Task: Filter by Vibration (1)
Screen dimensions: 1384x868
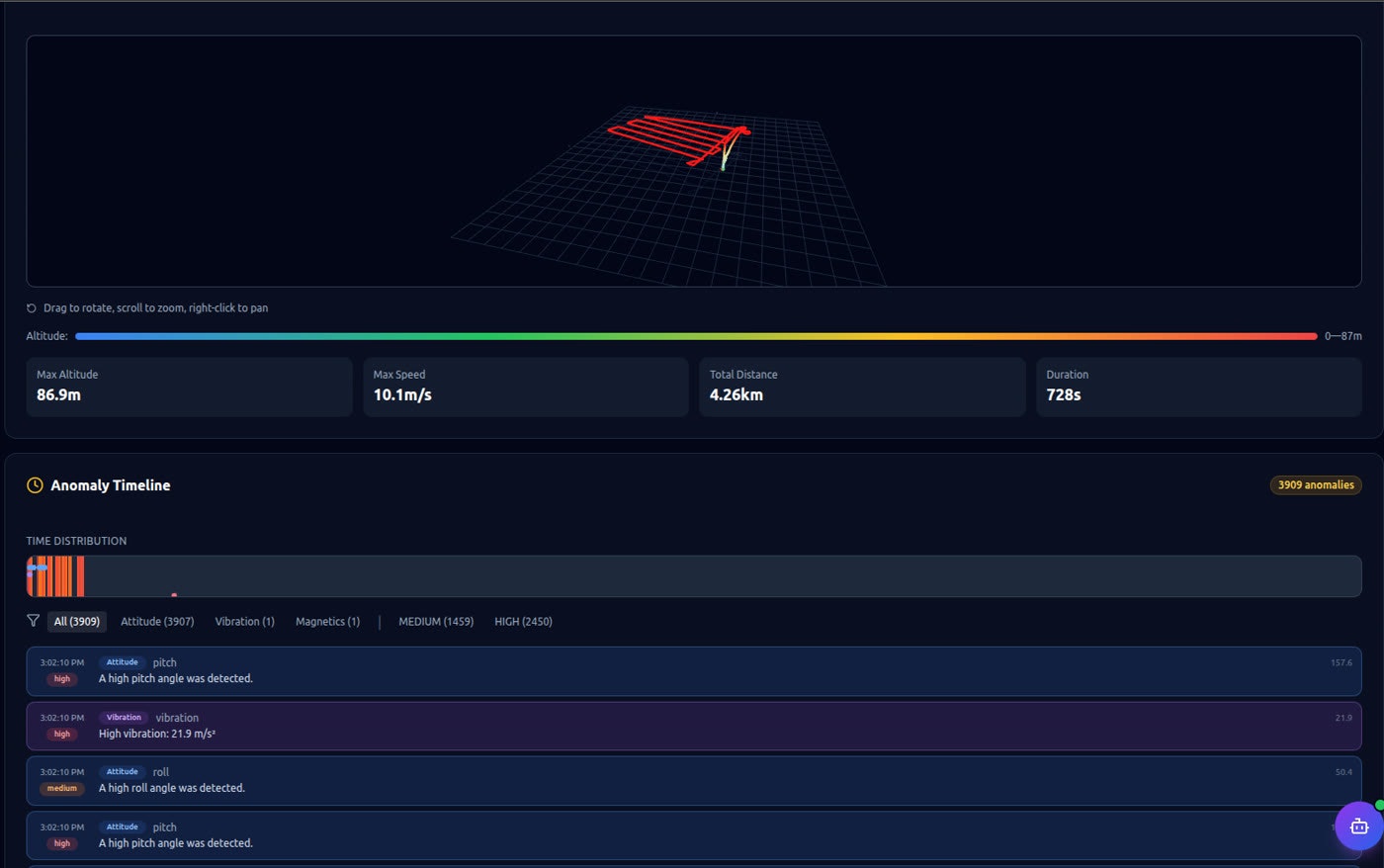Action: point(245,622)
